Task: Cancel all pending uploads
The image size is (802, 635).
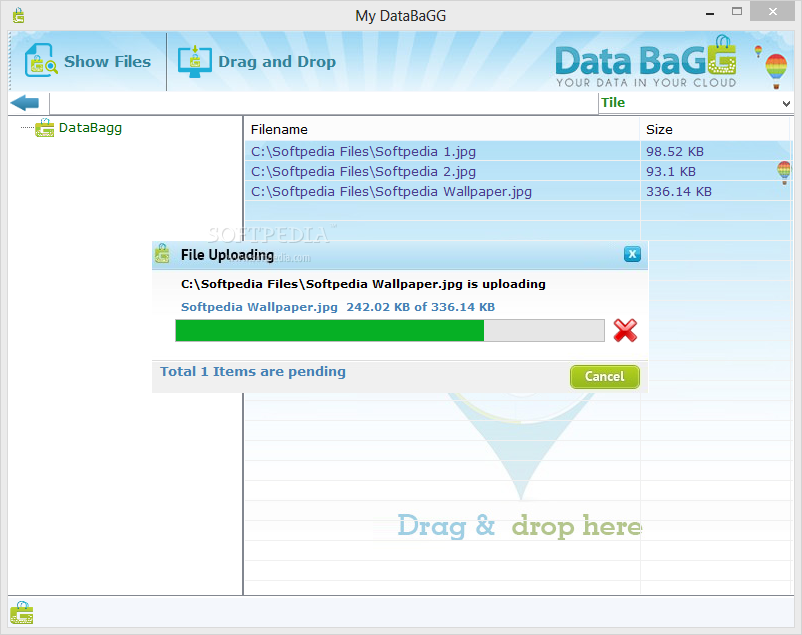Action: pyautogui.click(x=605, y=377)
